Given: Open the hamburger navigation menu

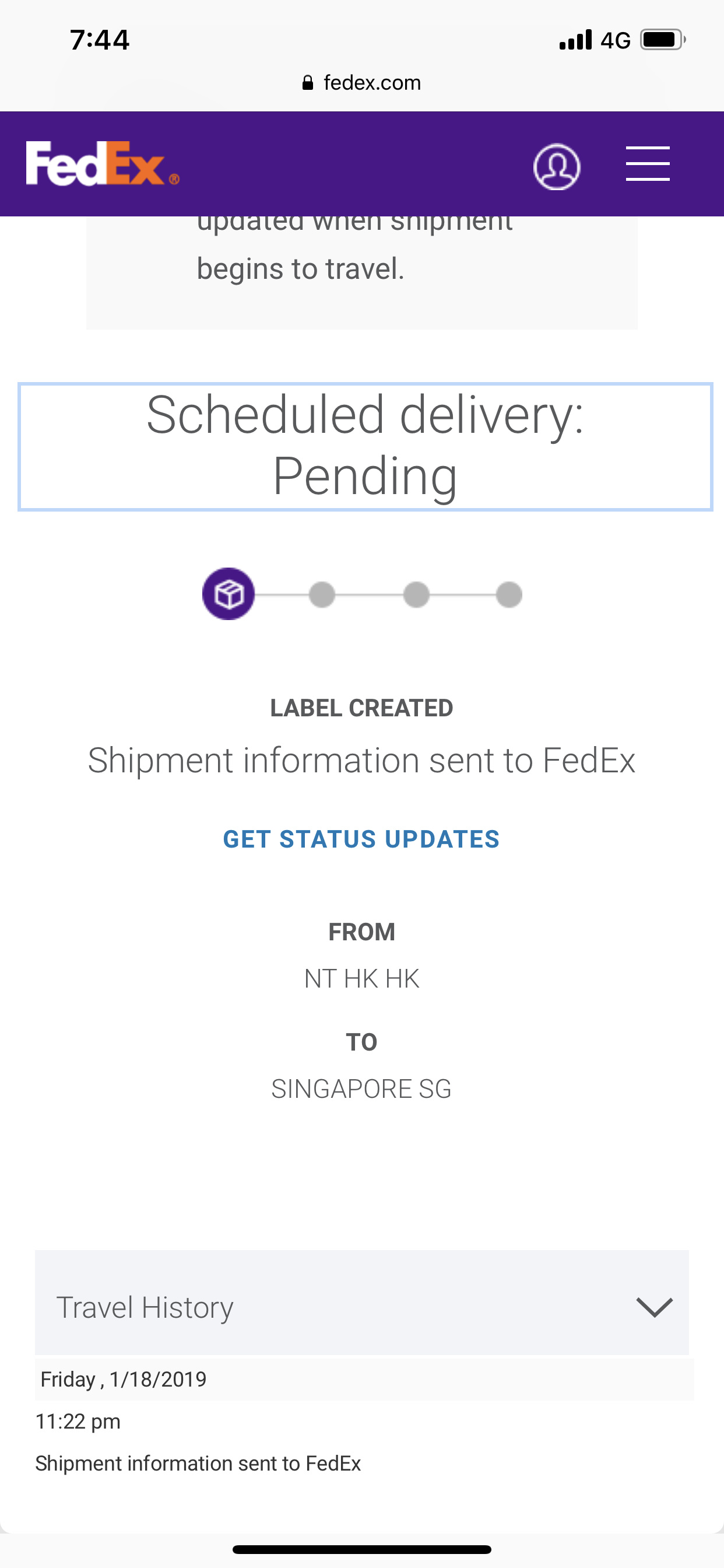Looking at the screenshot, I should click(647, 163).
